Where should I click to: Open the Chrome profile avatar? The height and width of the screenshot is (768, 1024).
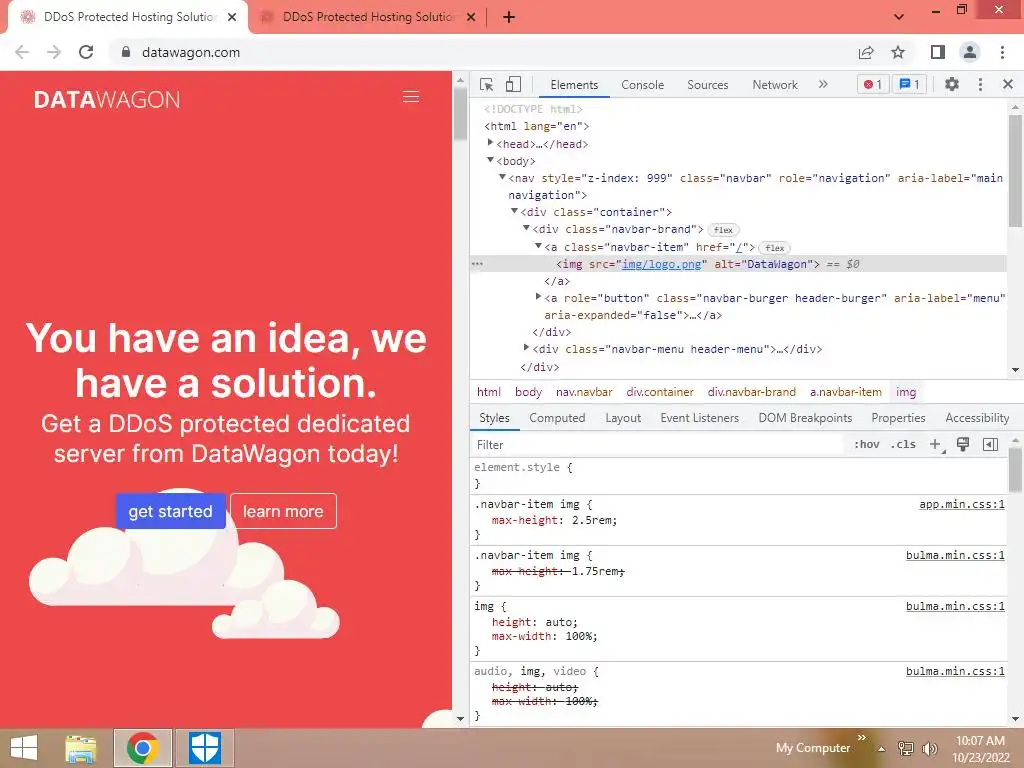[970, 52]
